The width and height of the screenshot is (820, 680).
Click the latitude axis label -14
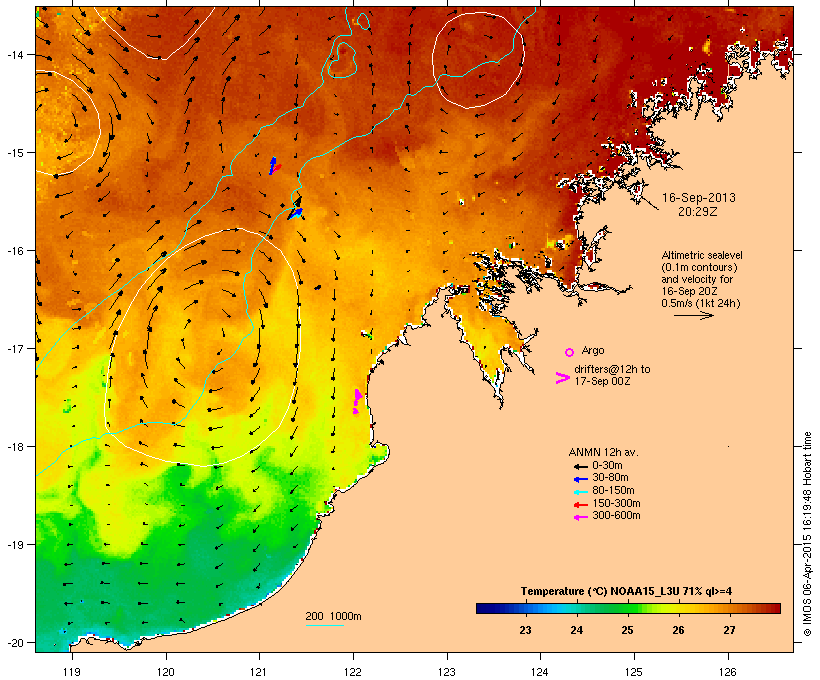pos(14,54)
